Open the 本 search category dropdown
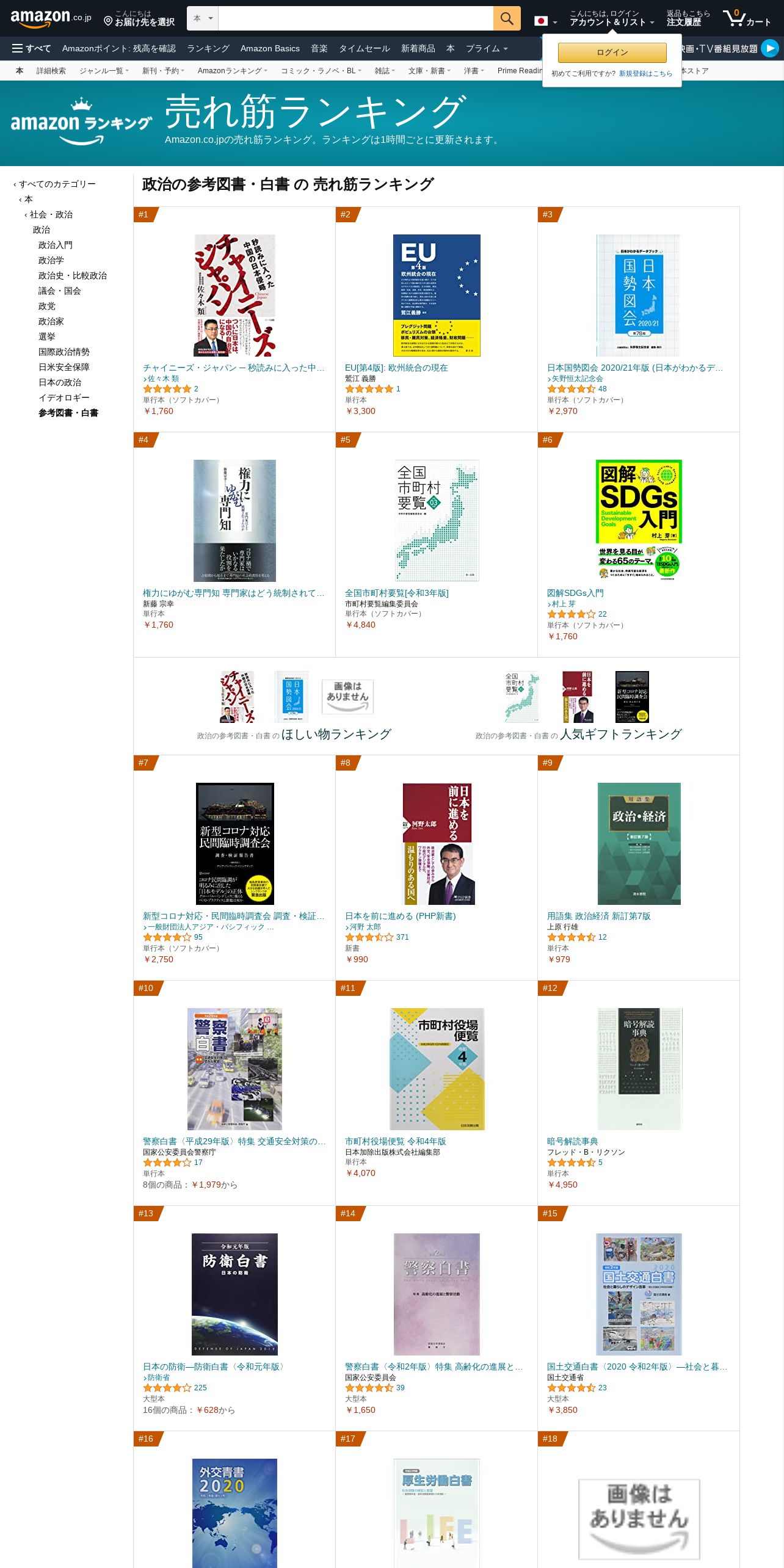 point(203,18)
